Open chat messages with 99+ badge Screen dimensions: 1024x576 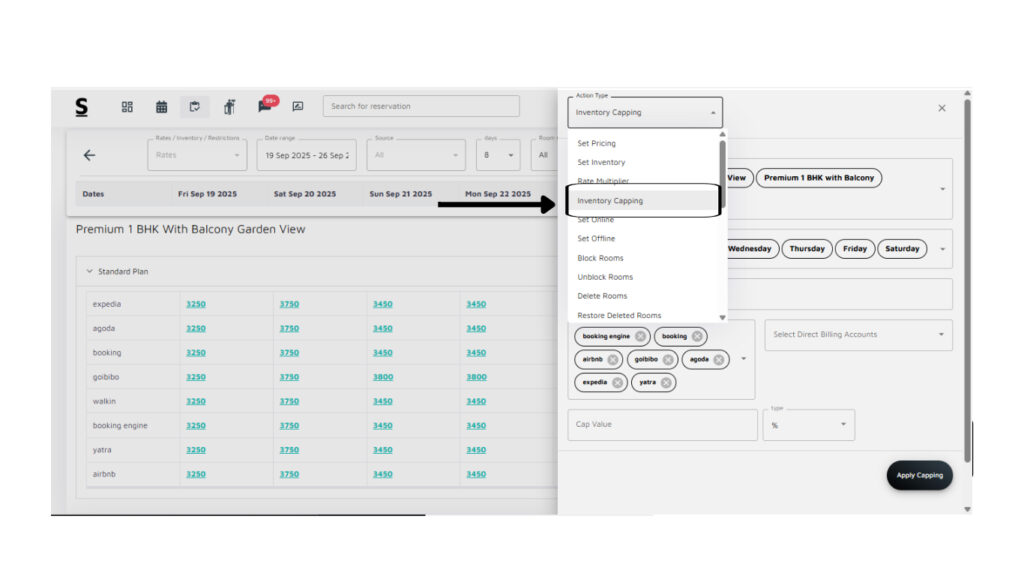[x=265, y=106]
